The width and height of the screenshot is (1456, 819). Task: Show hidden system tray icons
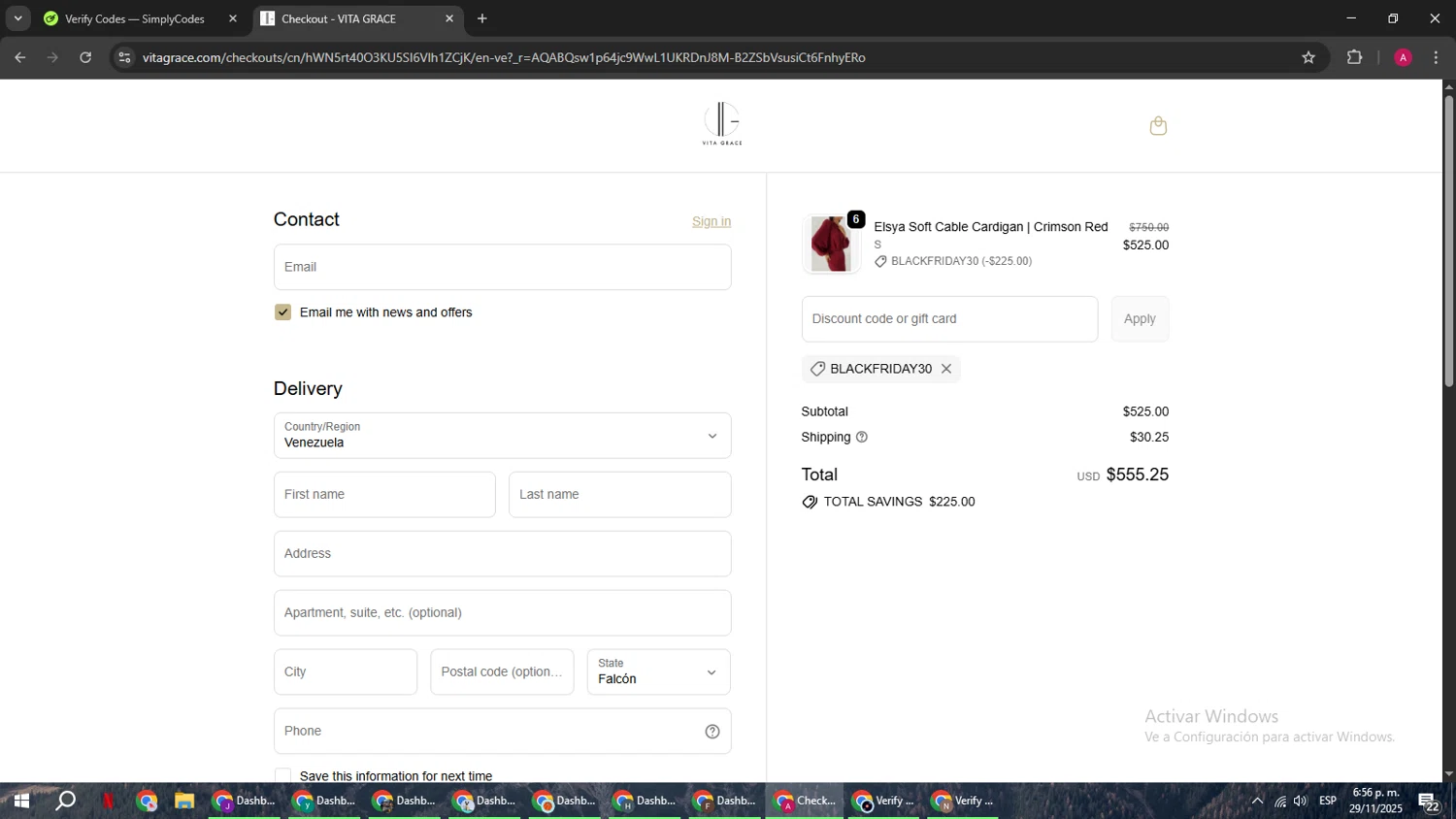(1257, 802)
